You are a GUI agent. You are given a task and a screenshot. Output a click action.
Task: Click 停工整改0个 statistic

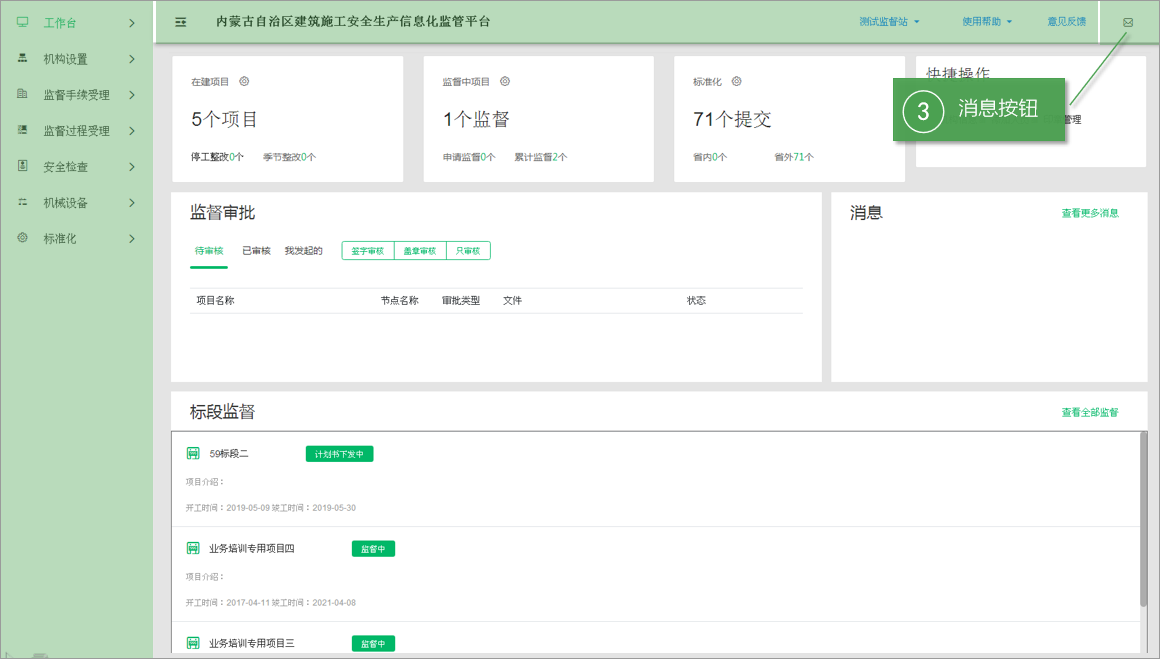tap(217, 157)
